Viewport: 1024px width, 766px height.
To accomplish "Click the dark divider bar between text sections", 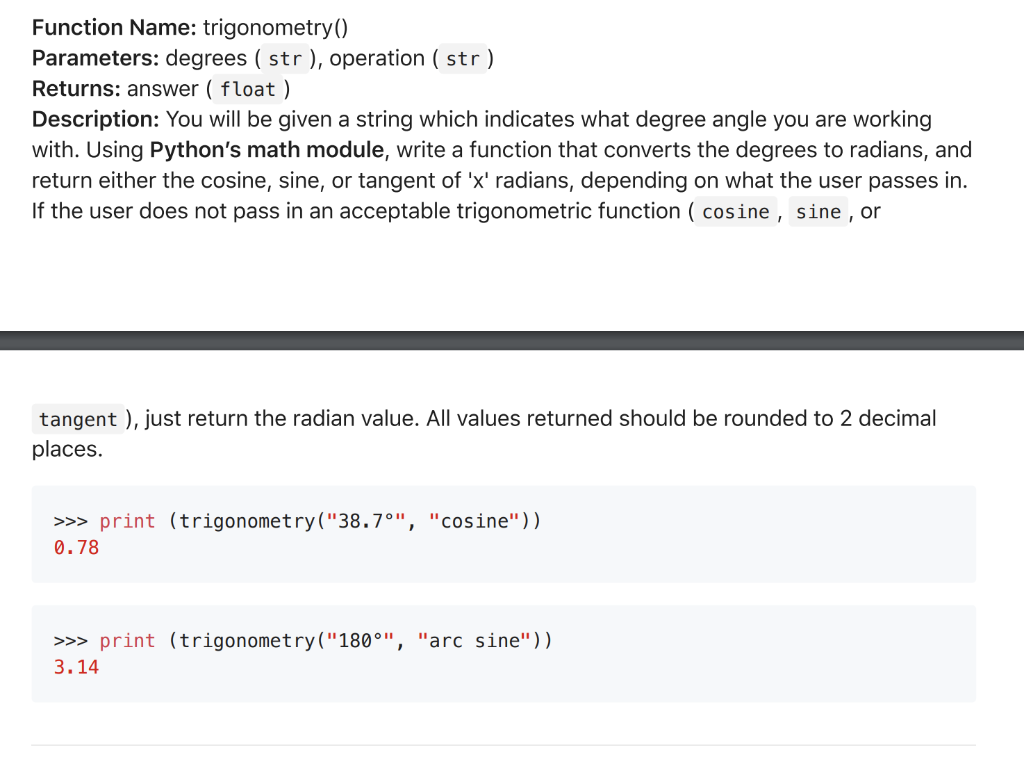I will coord(512,337).
